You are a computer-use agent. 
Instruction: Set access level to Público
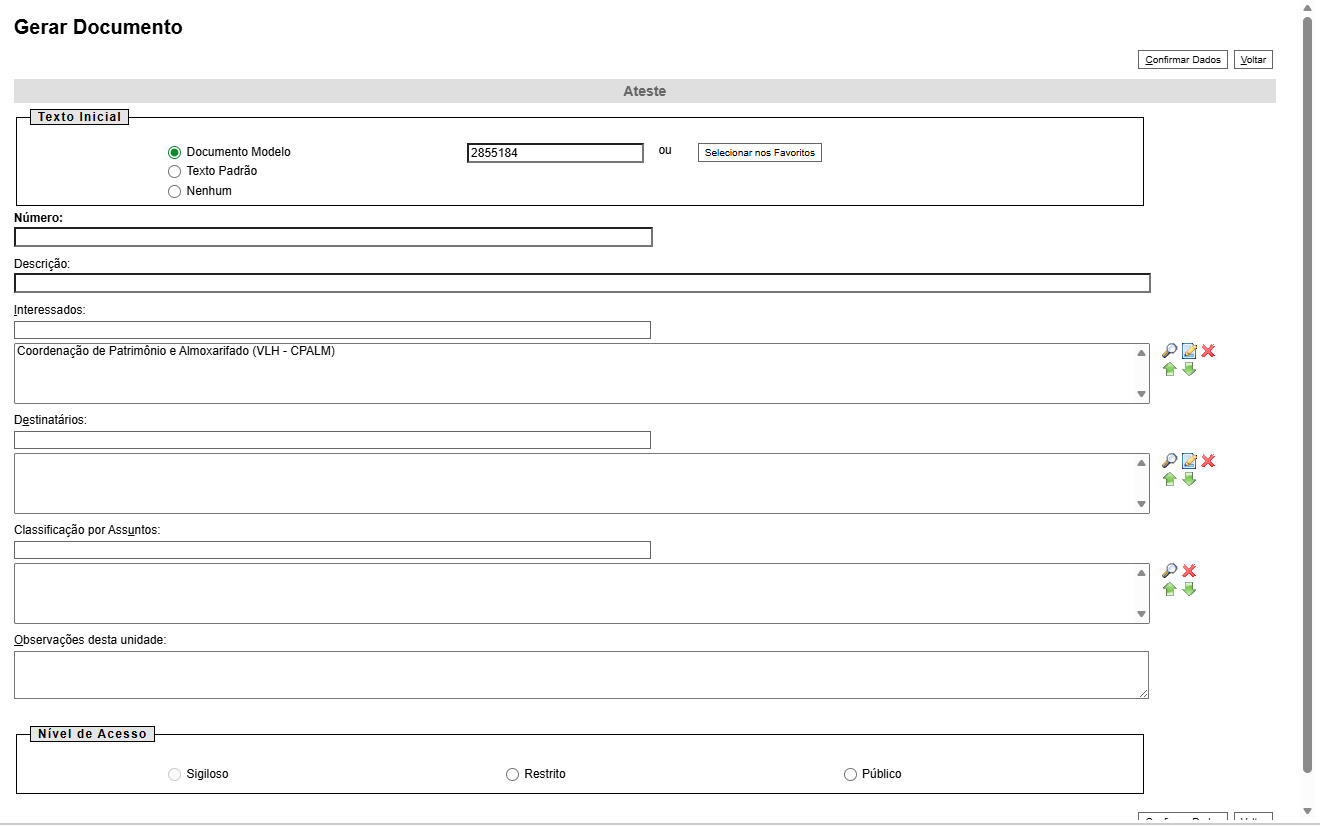[851, 774]
